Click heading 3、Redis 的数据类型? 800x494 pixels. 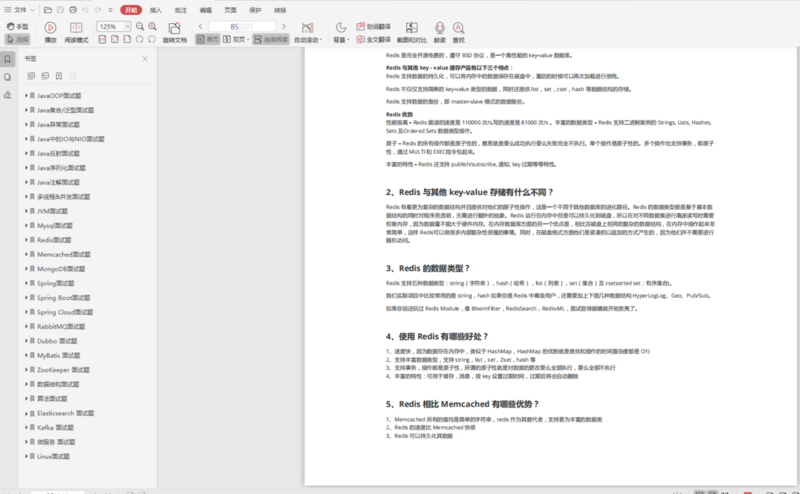click(x=428, y=268)
